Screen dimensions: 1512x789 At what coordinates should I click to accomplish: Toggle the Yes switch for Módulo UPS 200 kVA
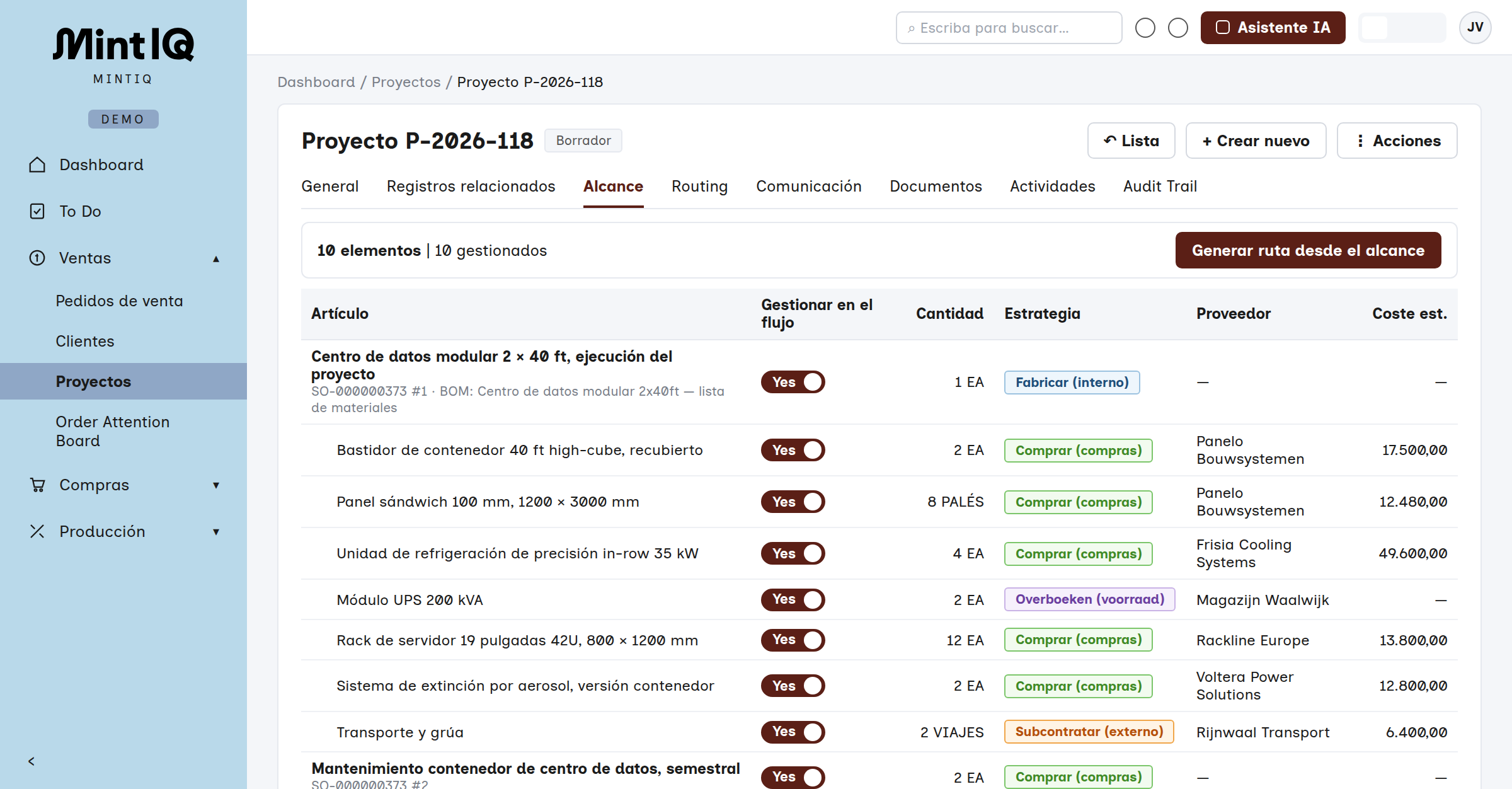coord(793,599)
